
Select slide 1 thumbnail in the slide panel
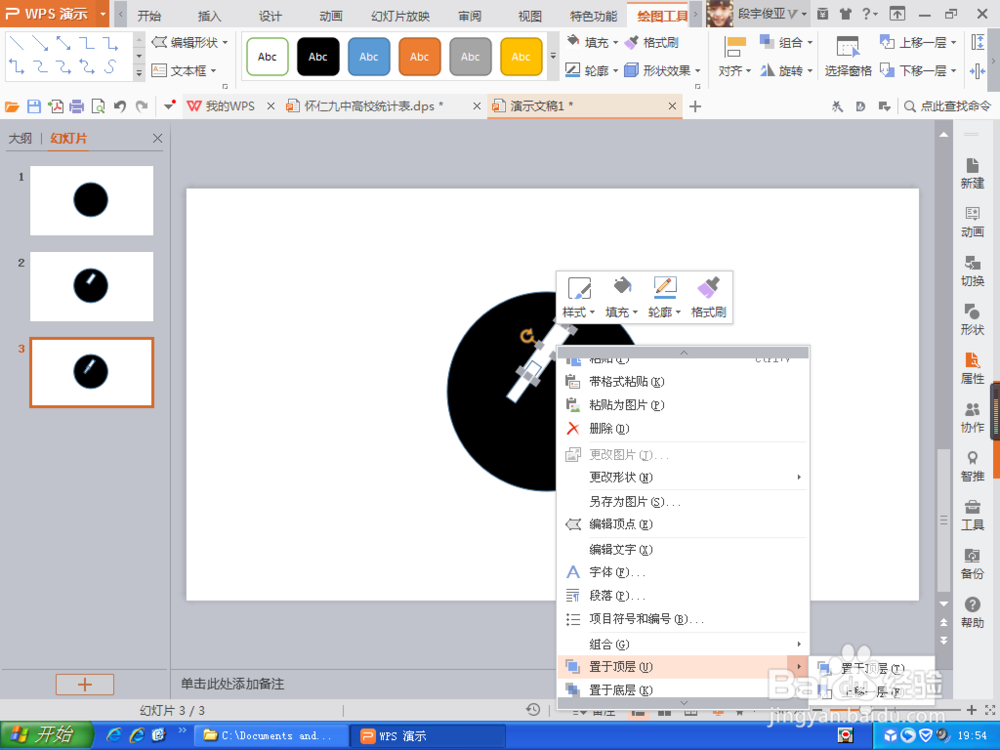(x=91, y=200)
